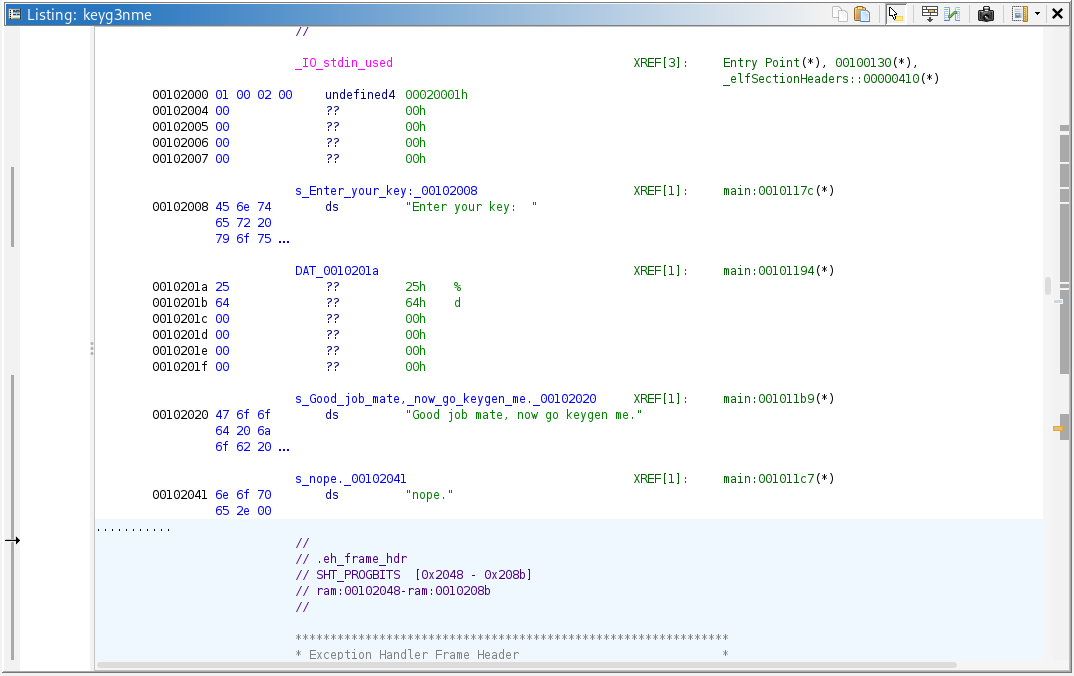Open the Edit Listing Fields icon

[x=930, y=13]
